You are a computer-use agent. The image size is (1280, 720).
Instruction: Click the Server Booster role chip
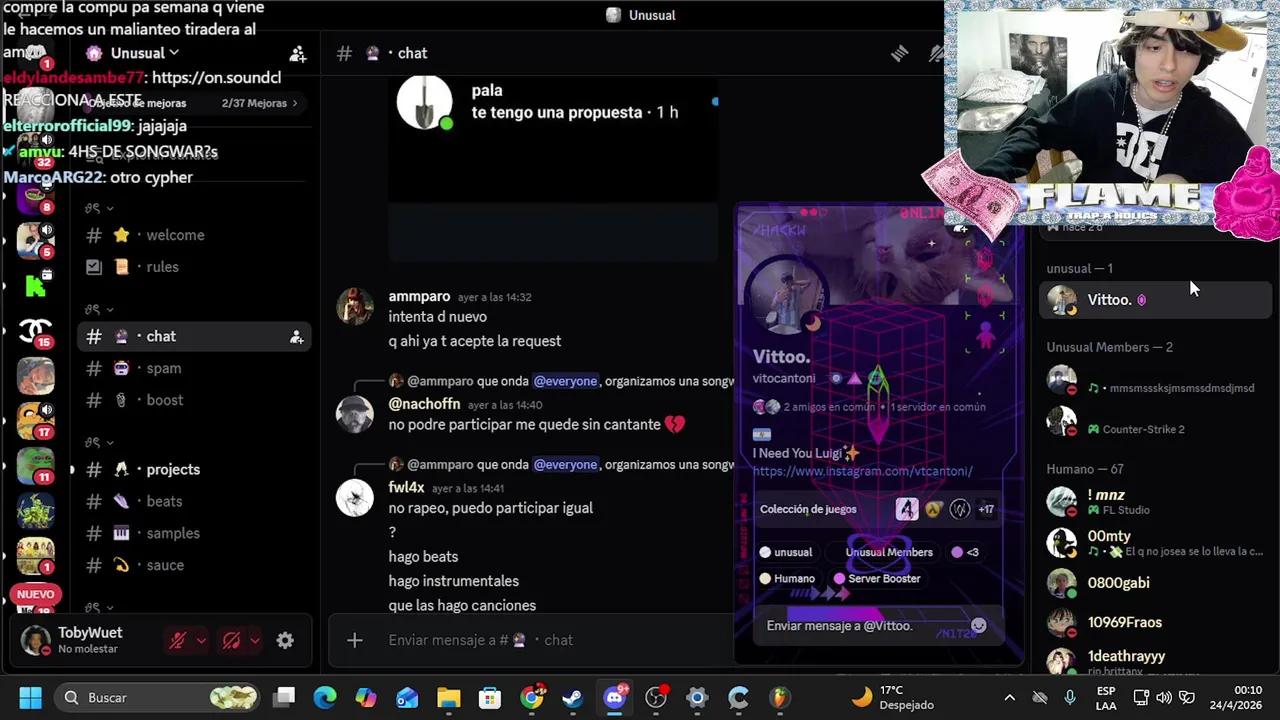point(877,578)
